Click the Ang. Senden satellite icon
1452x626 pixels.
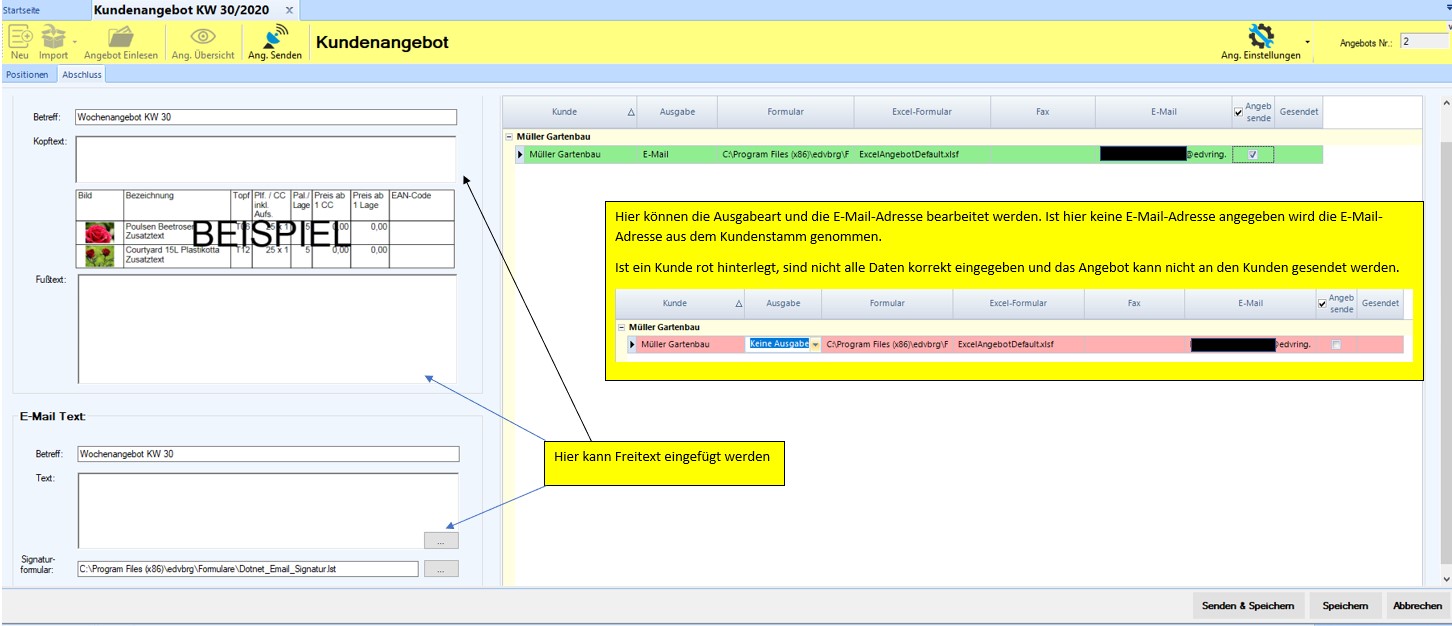click(274, 37)
